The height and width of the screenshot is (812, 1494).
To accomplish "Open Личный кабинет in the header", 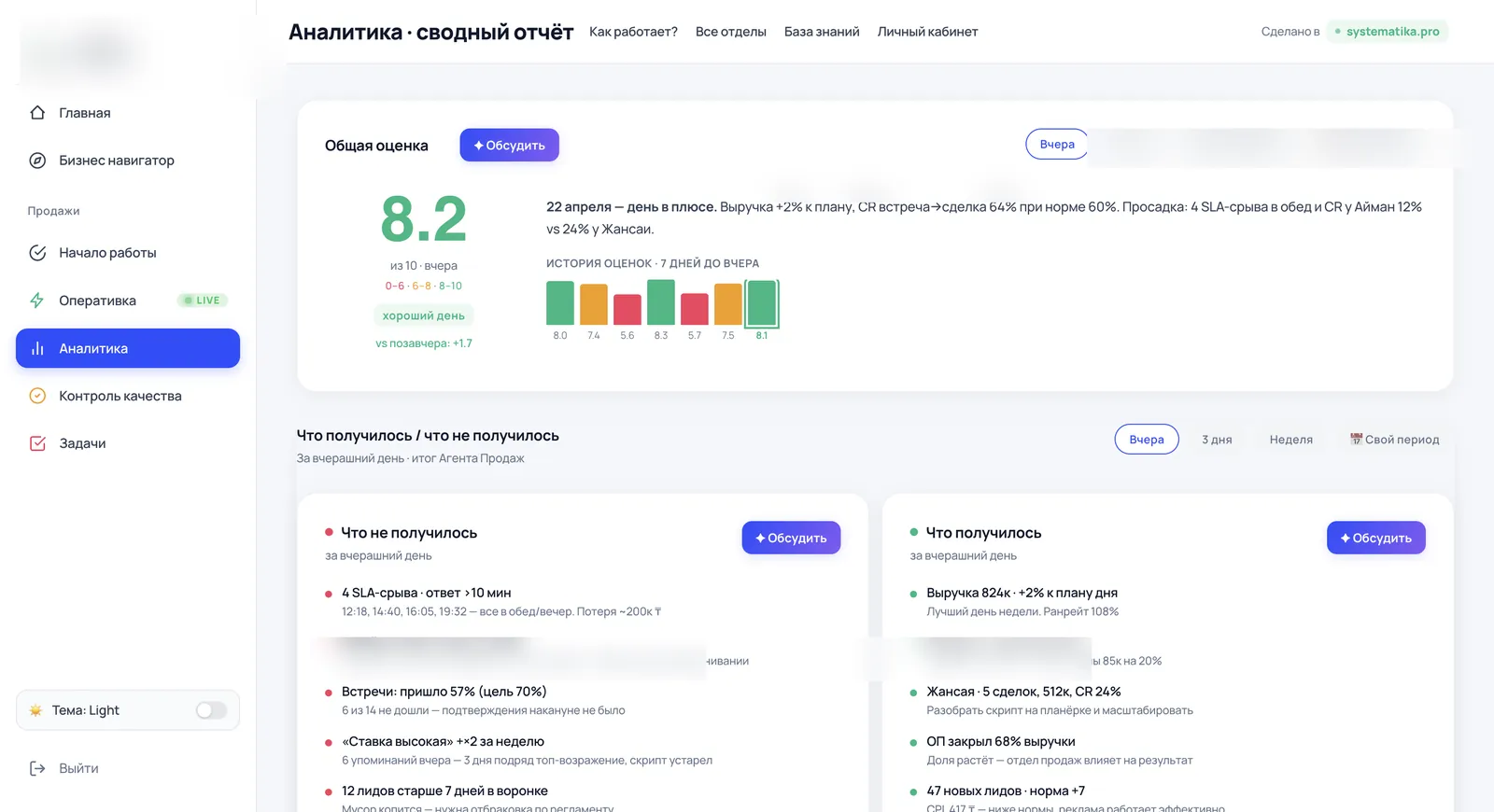I will click(927, 32).
